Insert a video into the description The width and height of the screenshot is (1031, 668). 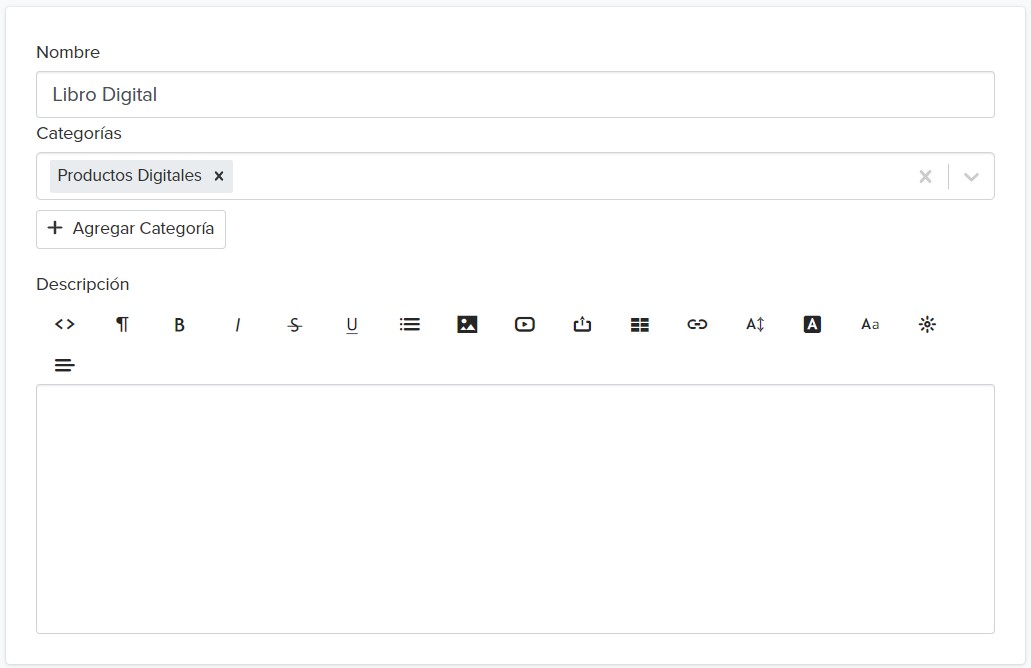[525, 324]
